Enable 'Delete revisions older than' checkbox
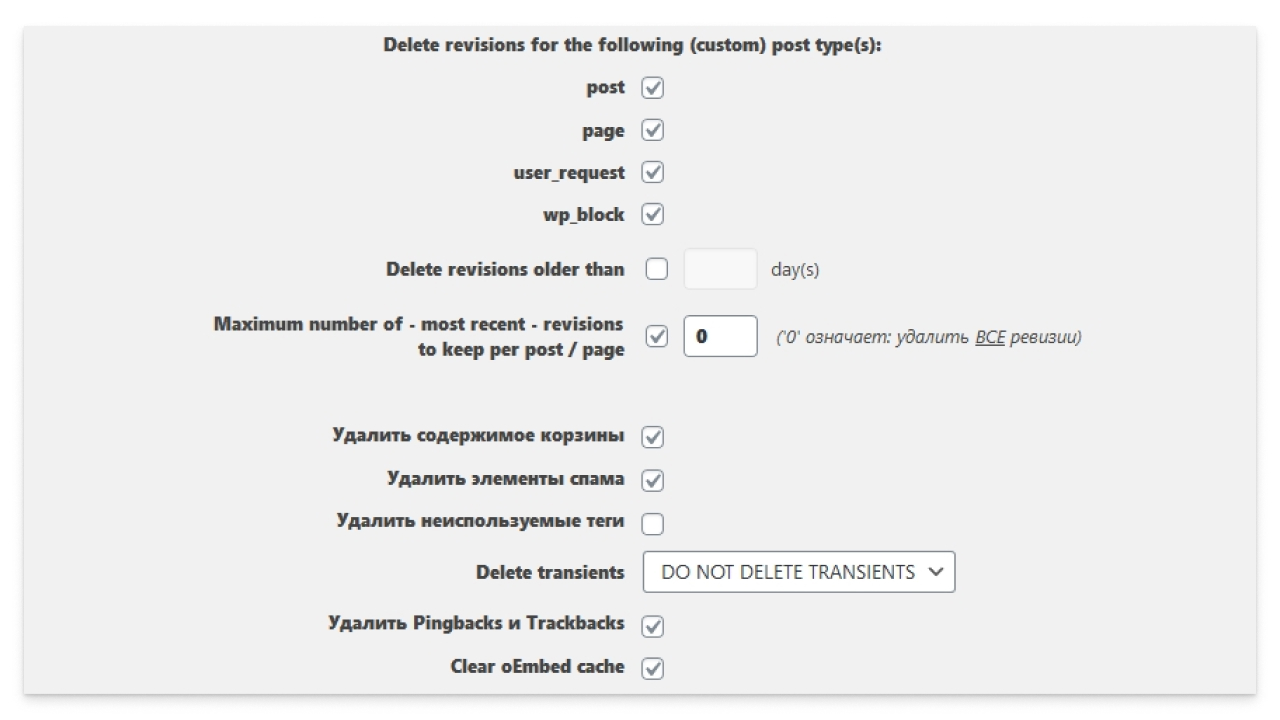1280x720 pixels. coord(656,270)
